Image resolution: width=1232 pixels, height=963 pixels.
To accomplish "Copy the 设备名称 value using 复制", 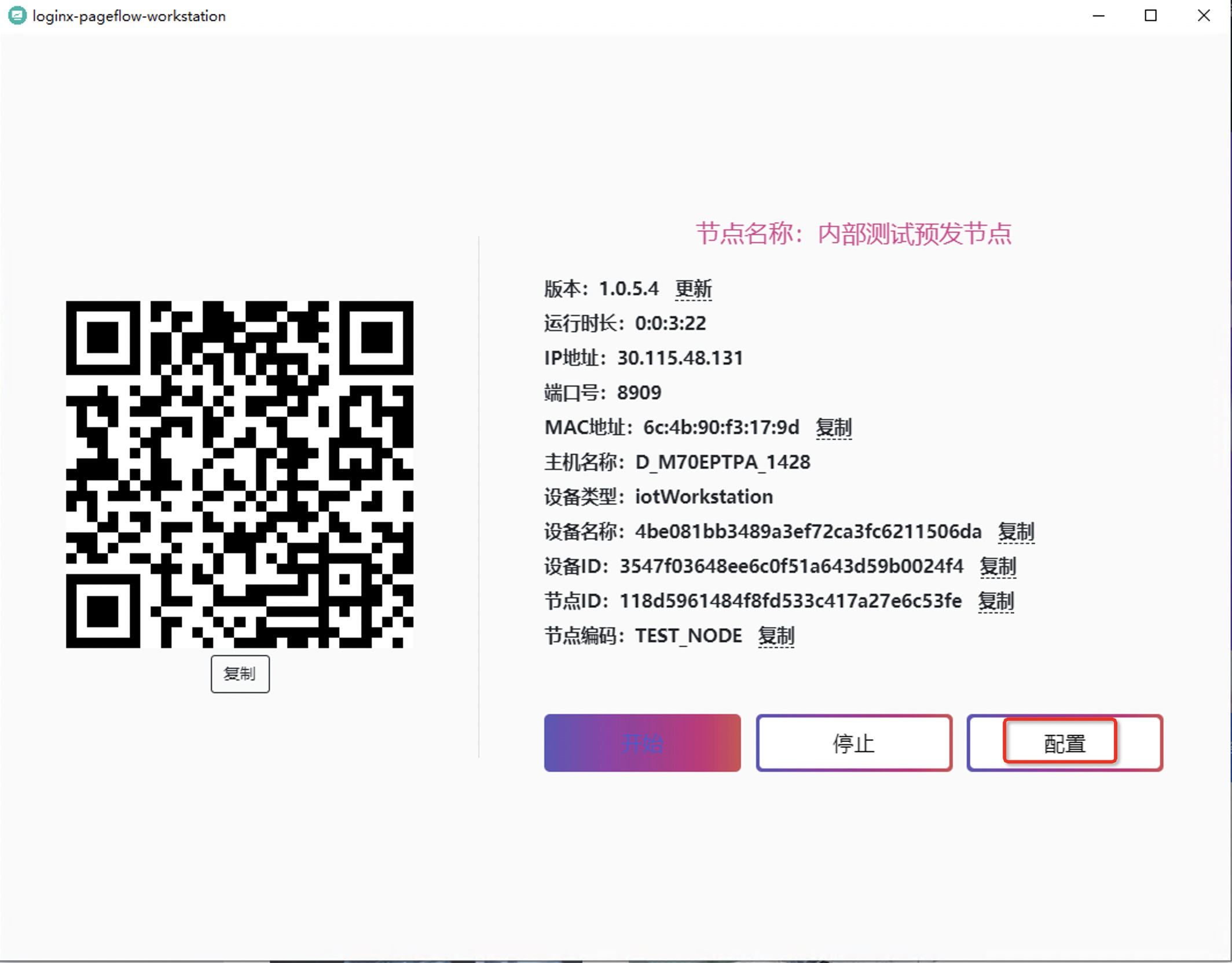I will 1016,531.
